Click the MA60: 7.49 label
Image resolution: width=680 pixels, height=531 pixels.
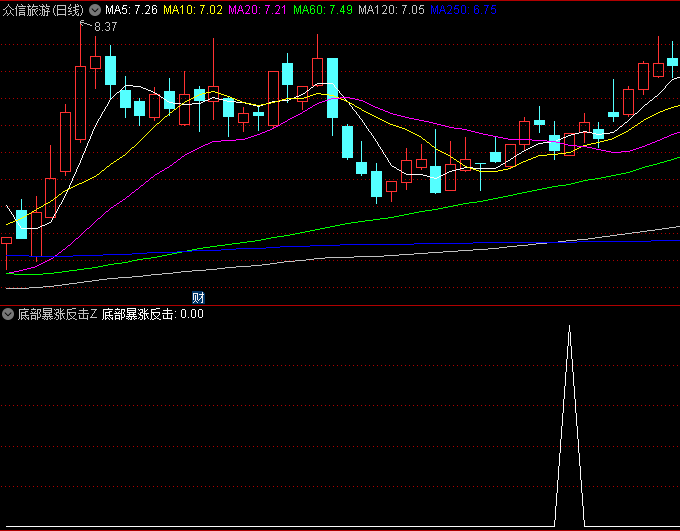tap(323, 10)
